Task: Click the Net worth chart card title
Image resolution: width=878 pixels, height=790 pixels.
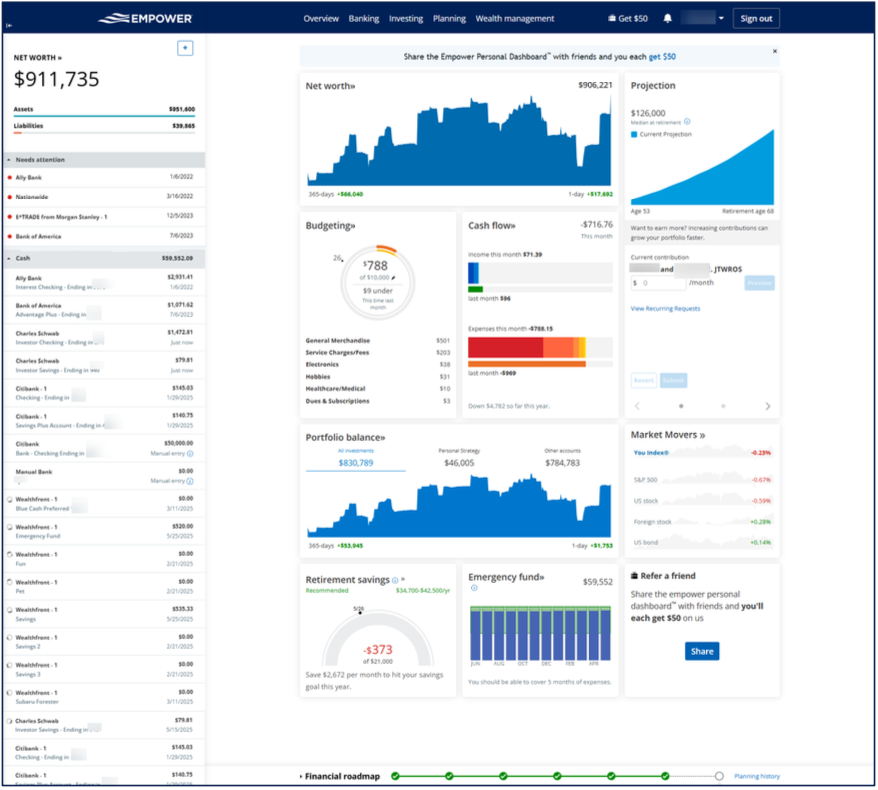Action: coord(330,86)
